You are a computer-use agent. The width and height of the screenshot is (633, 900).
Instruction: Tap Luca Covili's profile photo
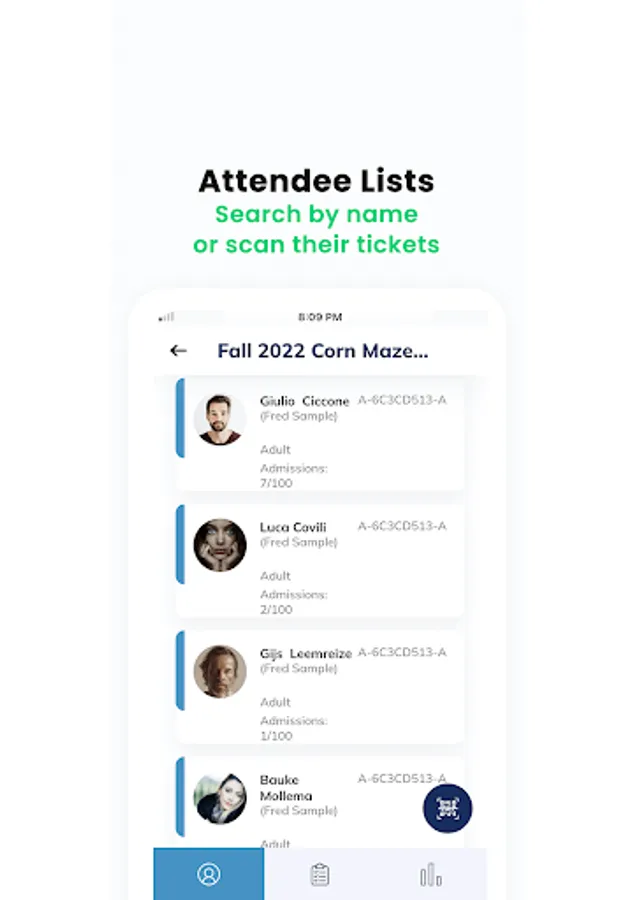pos(220,545)
